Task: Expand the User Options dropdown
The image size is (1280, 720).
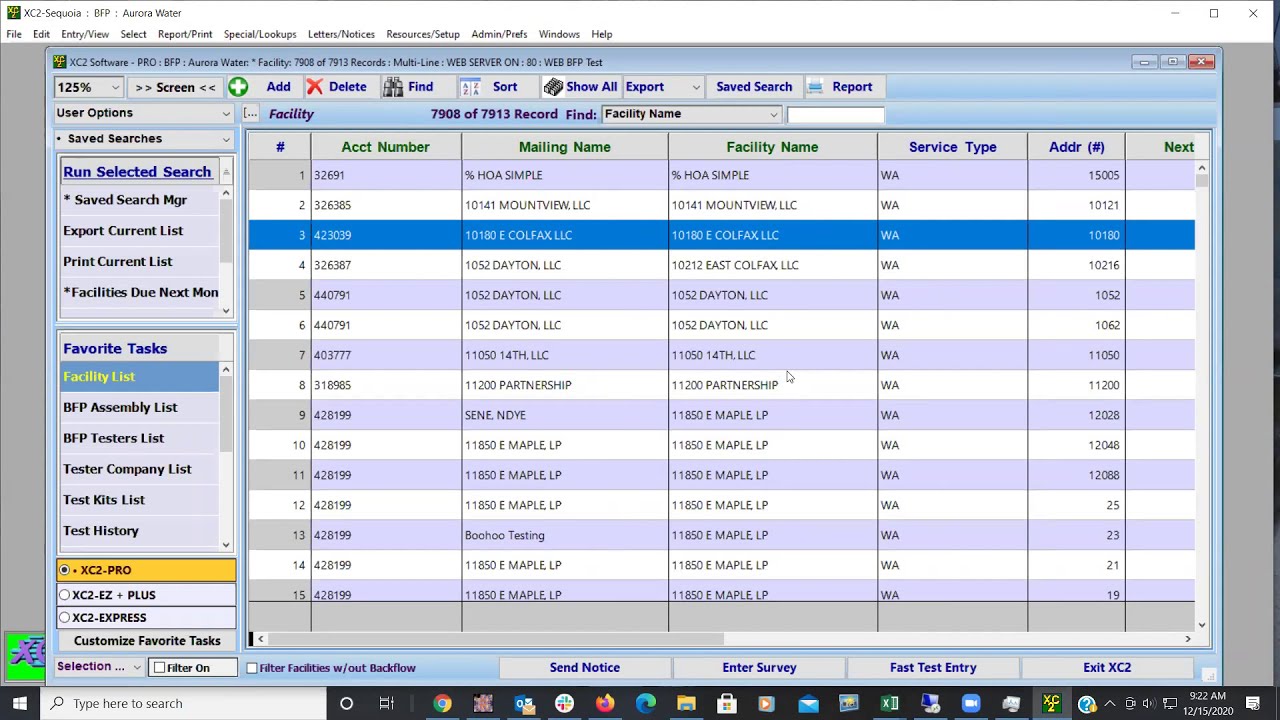Action: (x=226, y=113)
